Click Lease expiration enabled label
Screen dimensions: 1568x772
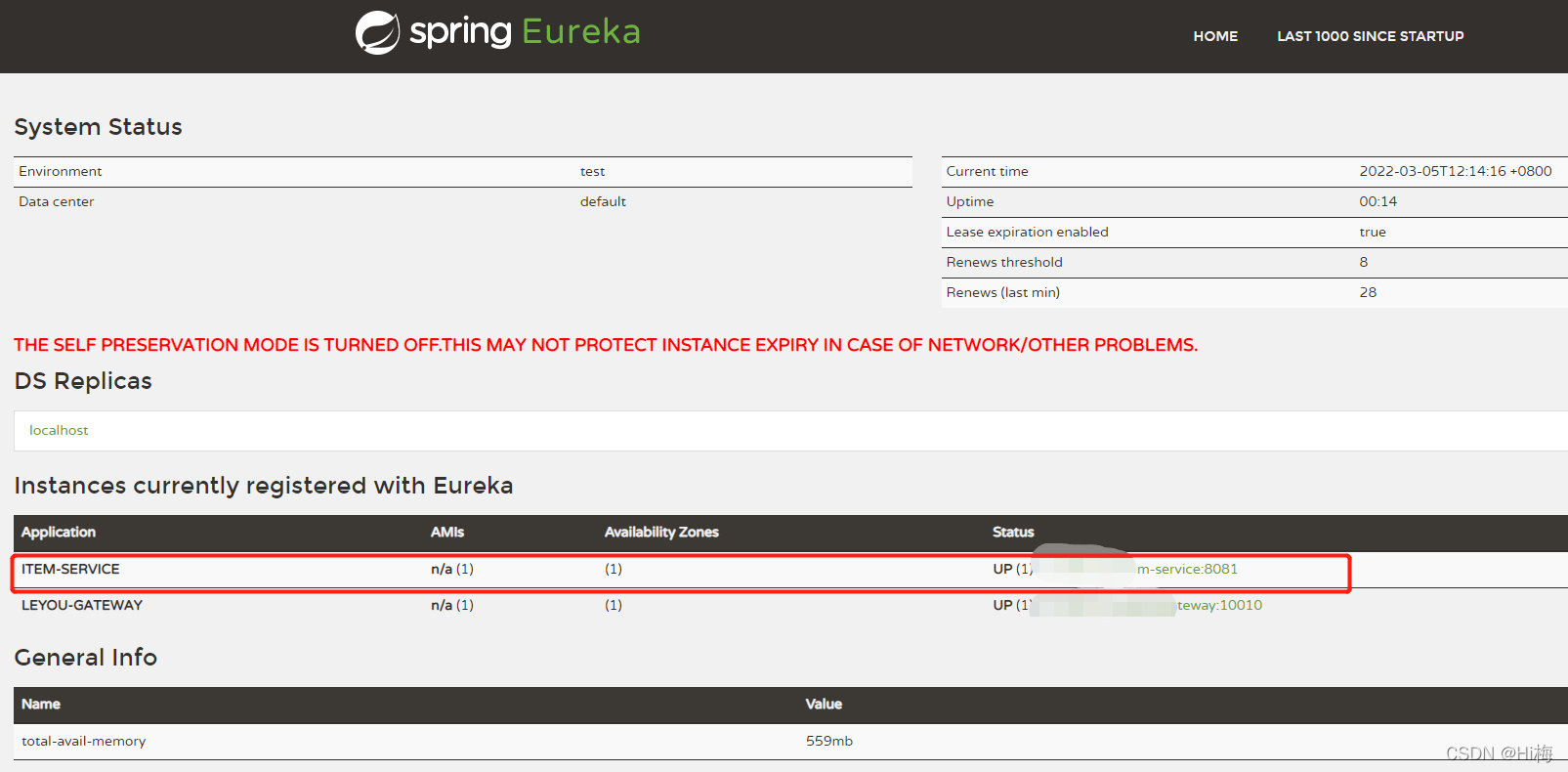tap(1027, 232)
